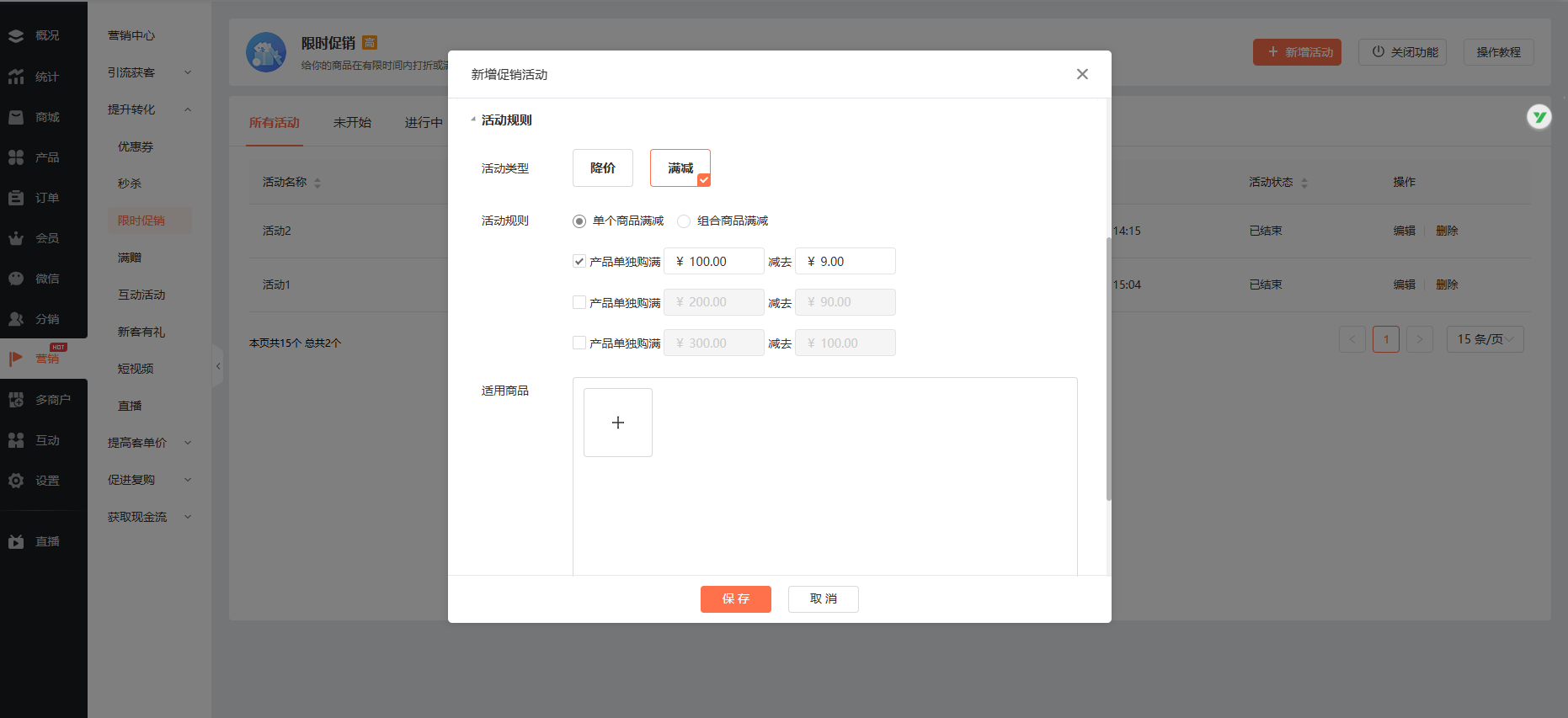This screenshot has height=718, width=1568.
Task: Click the 会员 member crown icon
Action: [16, 238]
